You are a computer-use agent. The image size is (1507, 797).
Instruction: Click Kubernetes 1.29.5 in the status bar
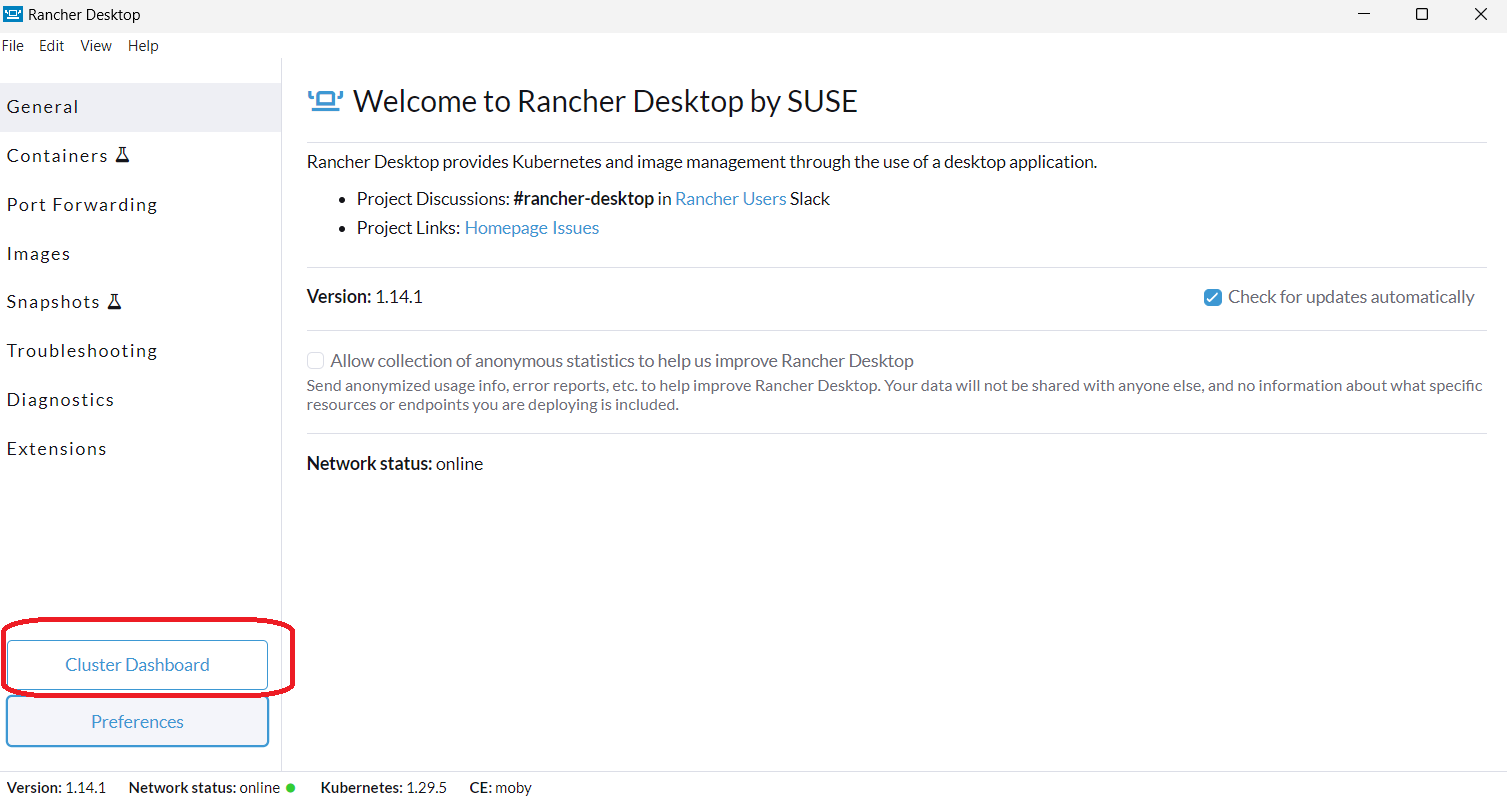click(384, 788)
